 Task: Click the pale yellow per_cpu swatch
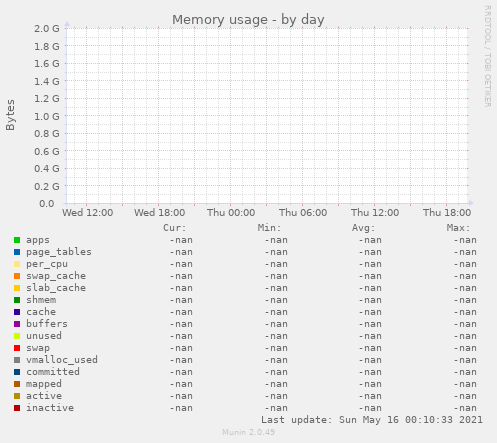[17, 264]
